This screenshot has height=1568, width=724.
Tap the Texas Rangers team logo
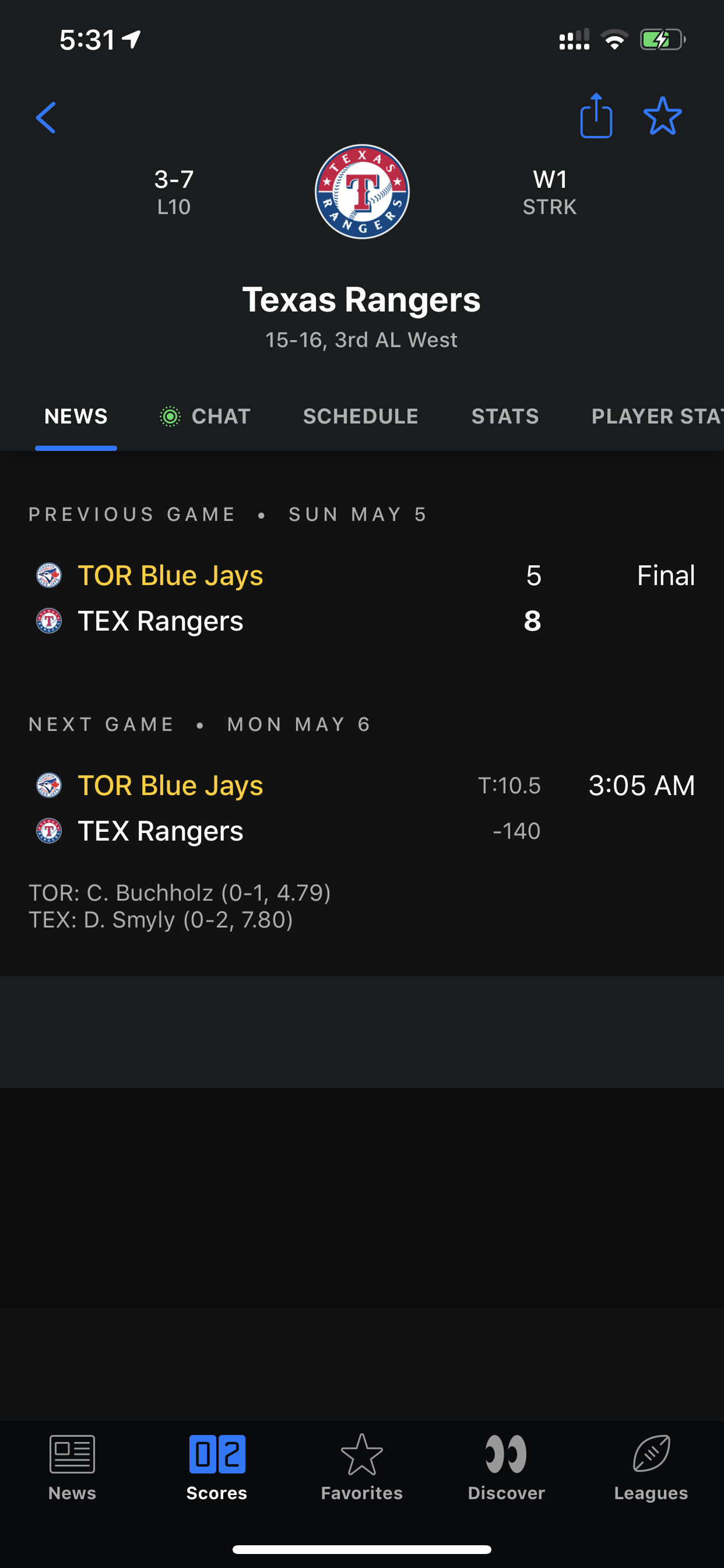[362, 192]
